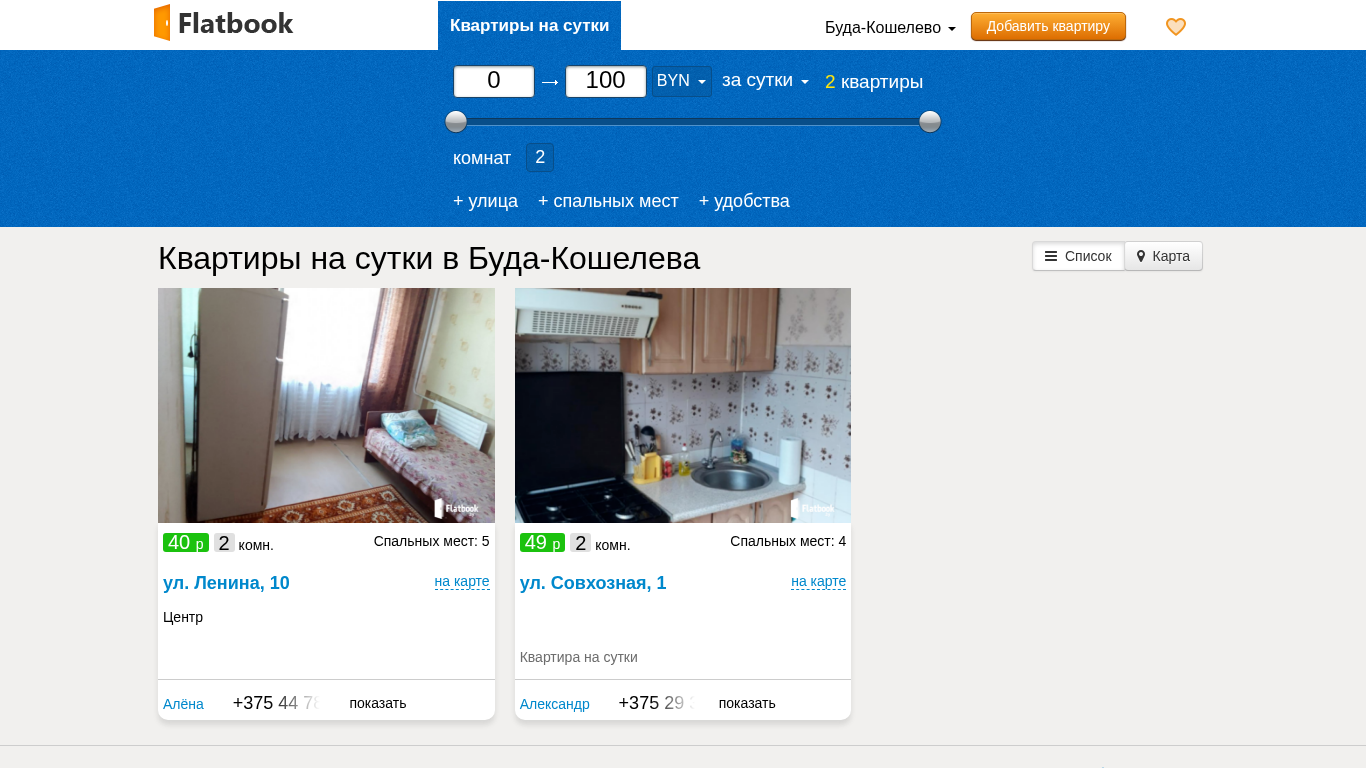Open the Квартиры на сутки tab
Image resolution: width=1366 pixels, height=768 pixels.
point(529,26)
